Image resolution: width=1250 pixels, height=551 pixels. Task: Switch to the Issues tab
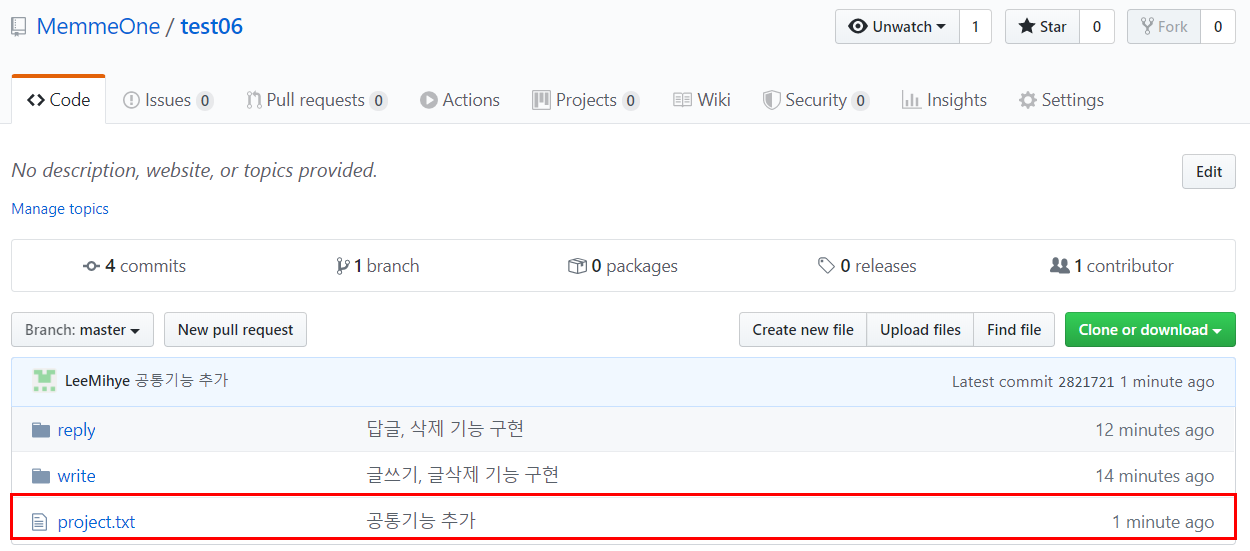(168, 100)
